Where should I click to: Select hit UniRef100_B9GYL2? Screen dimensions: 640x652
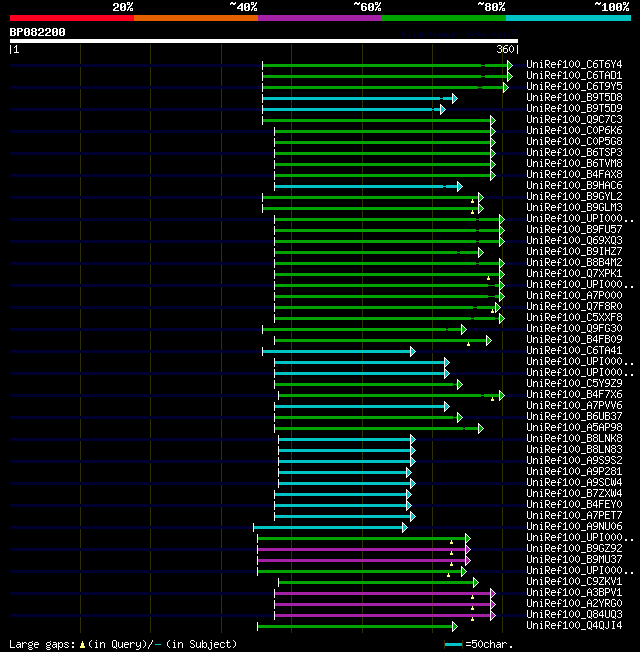(574, 196)
